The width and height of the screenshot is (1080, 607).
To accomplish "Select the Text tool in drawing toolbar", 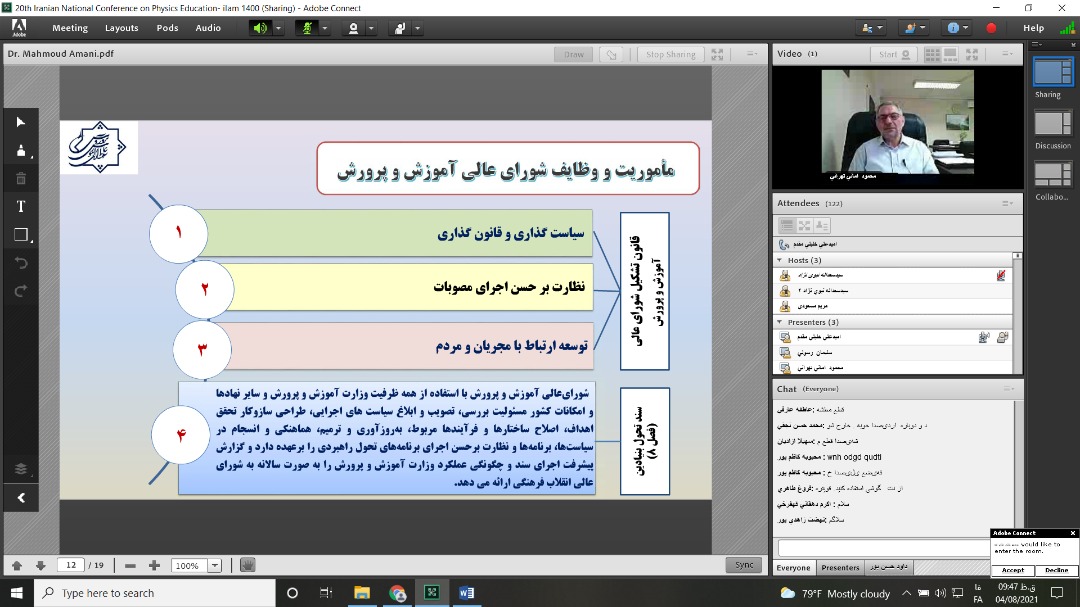I will [21, 206].
